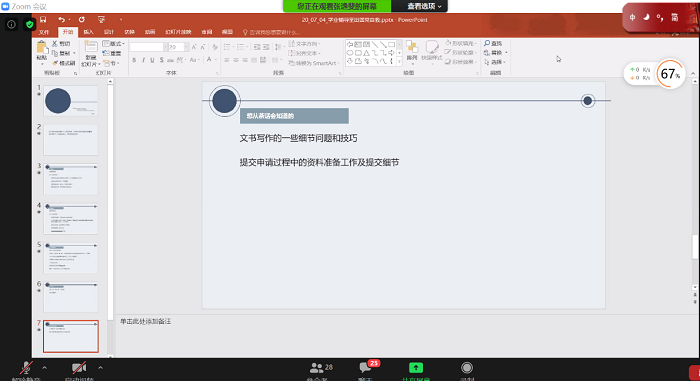Click notes area 单击此处添加备注
This screenshot has width=700, height=381.
coord(146,321)
